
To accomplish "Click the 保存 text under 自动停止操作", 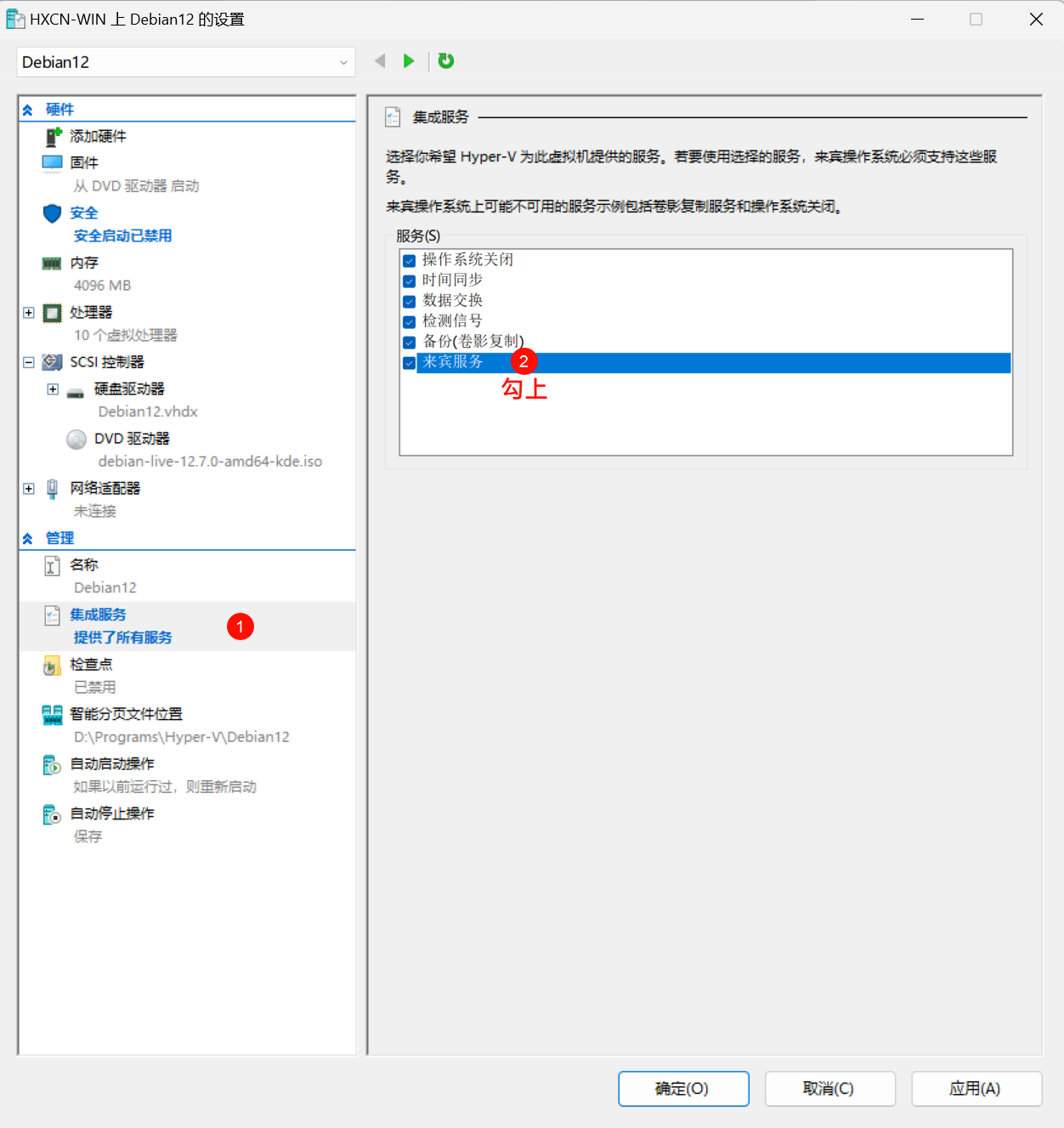I will click(88, 836).
